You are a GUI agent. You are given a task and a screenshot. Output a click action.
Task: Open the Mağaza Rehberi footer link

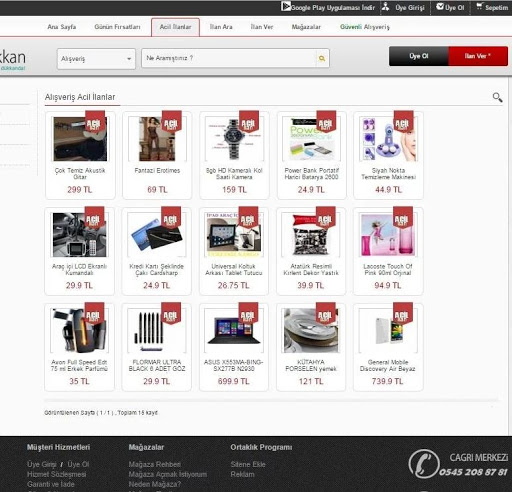pos(155,464)
